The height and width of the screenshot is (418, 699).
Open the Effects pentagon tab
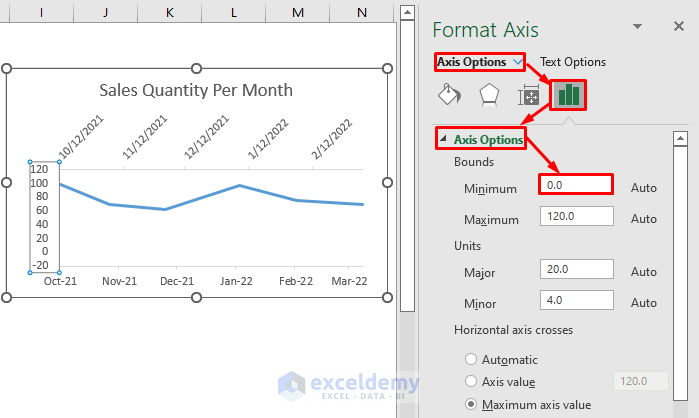(489, 94)
